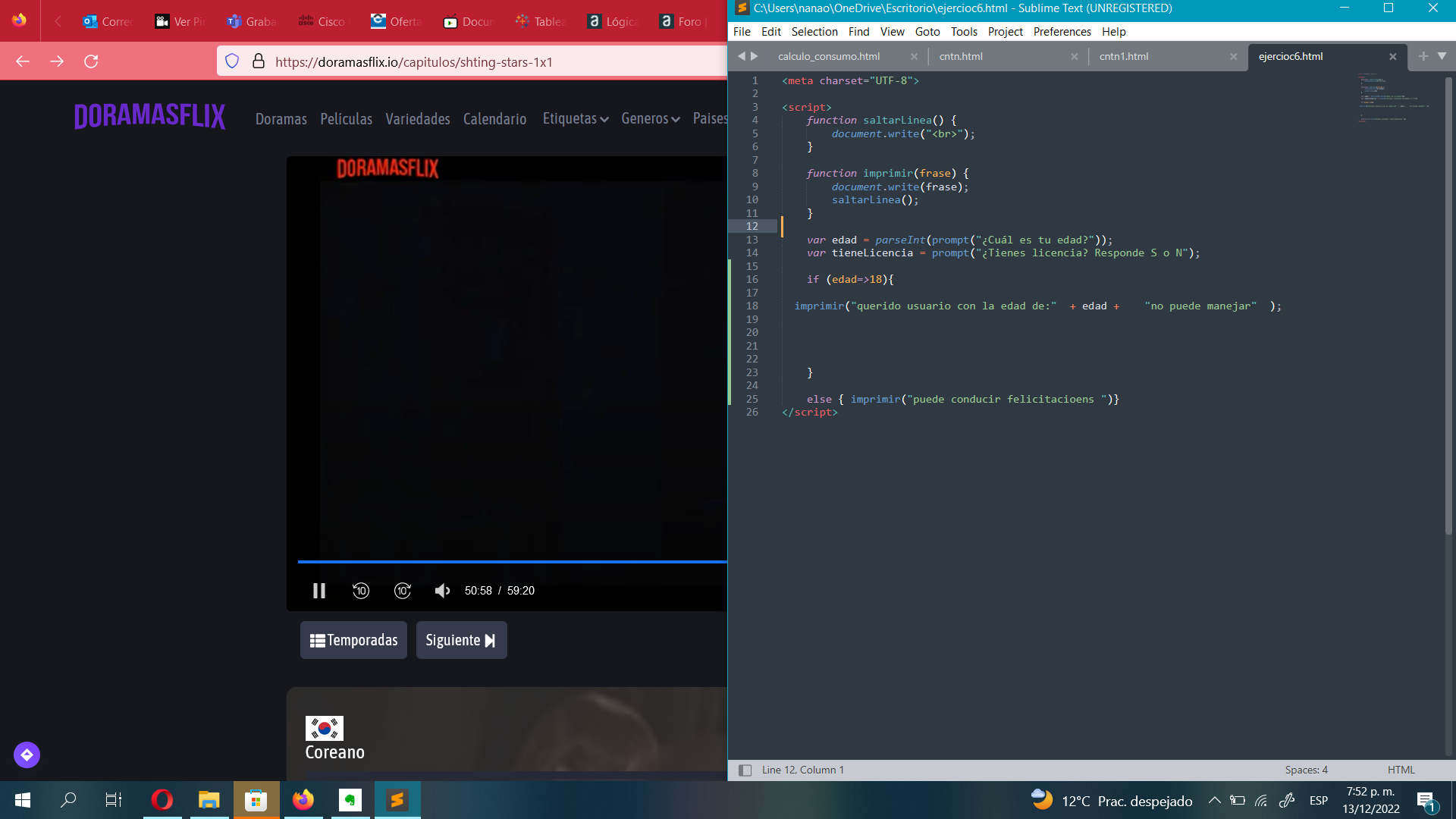Click the video progress bar

click(x=512, y=562)
